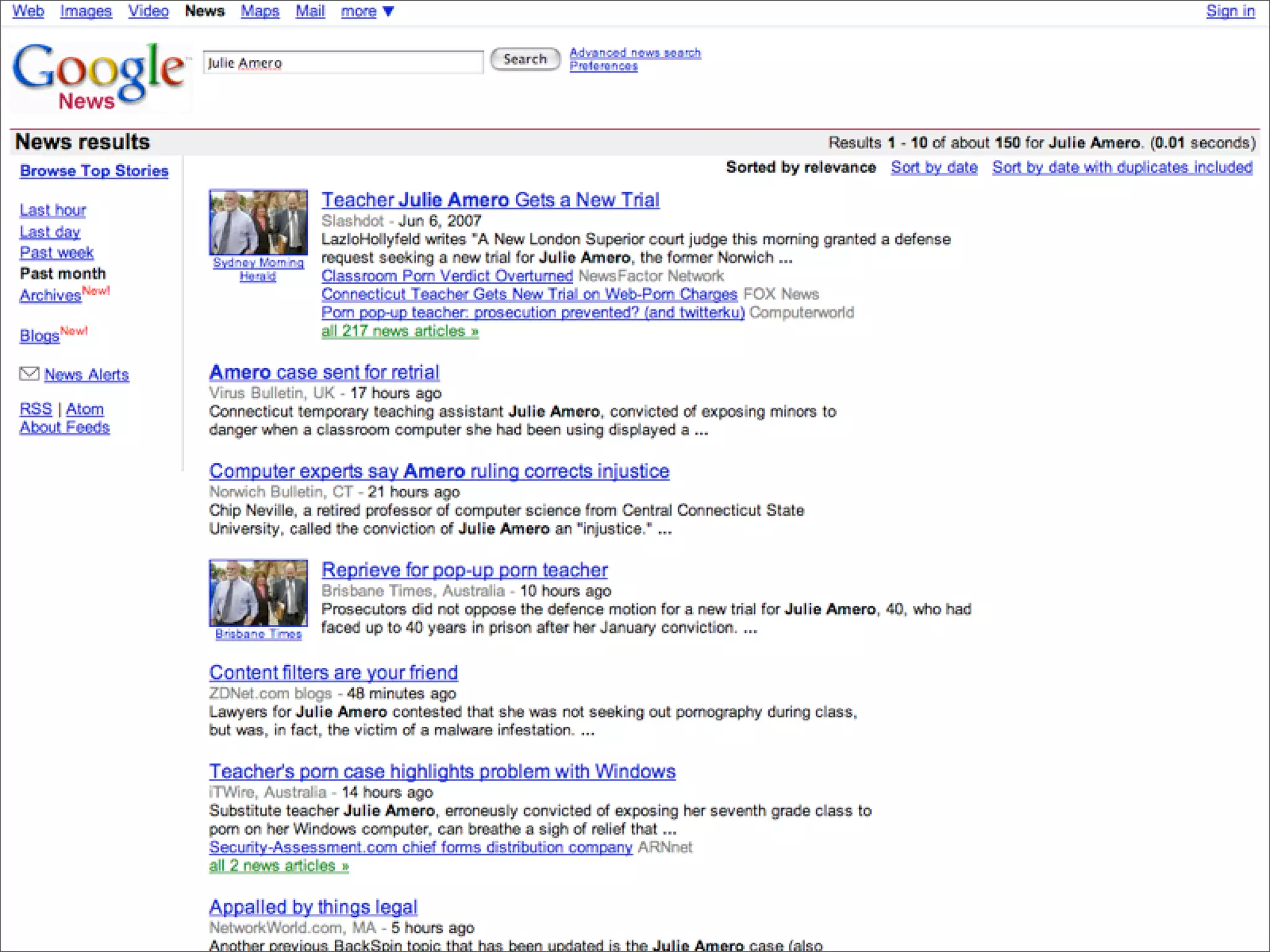Click the News Alerts envelope icon
Screen dimensions: 1270x952
pos(29,374)
